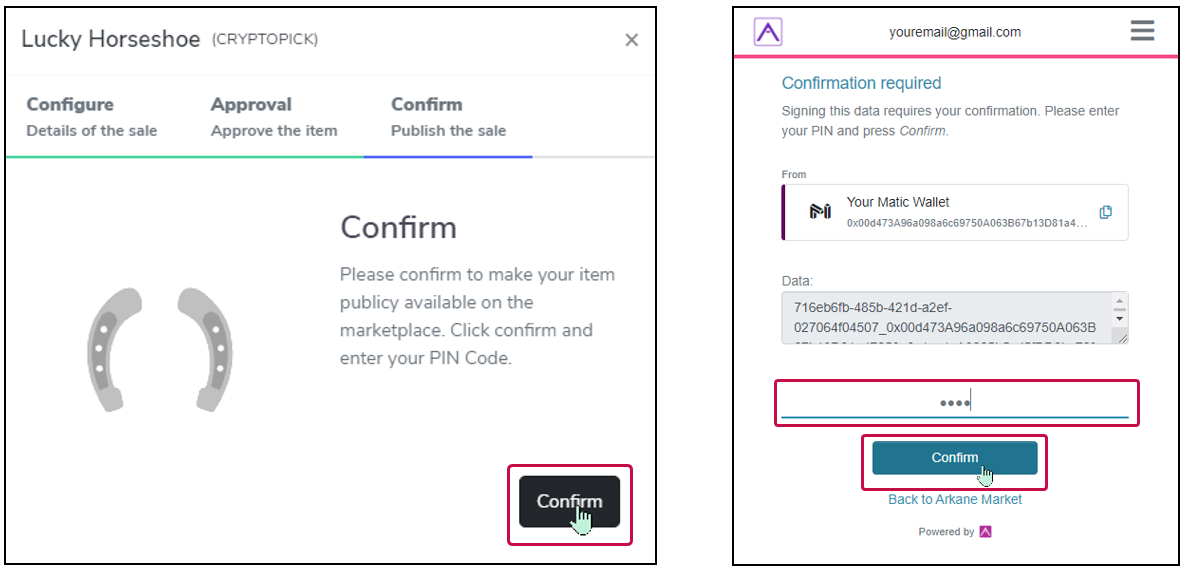
Task: Click the Data box resize grip
Action: pos(1122,339)
